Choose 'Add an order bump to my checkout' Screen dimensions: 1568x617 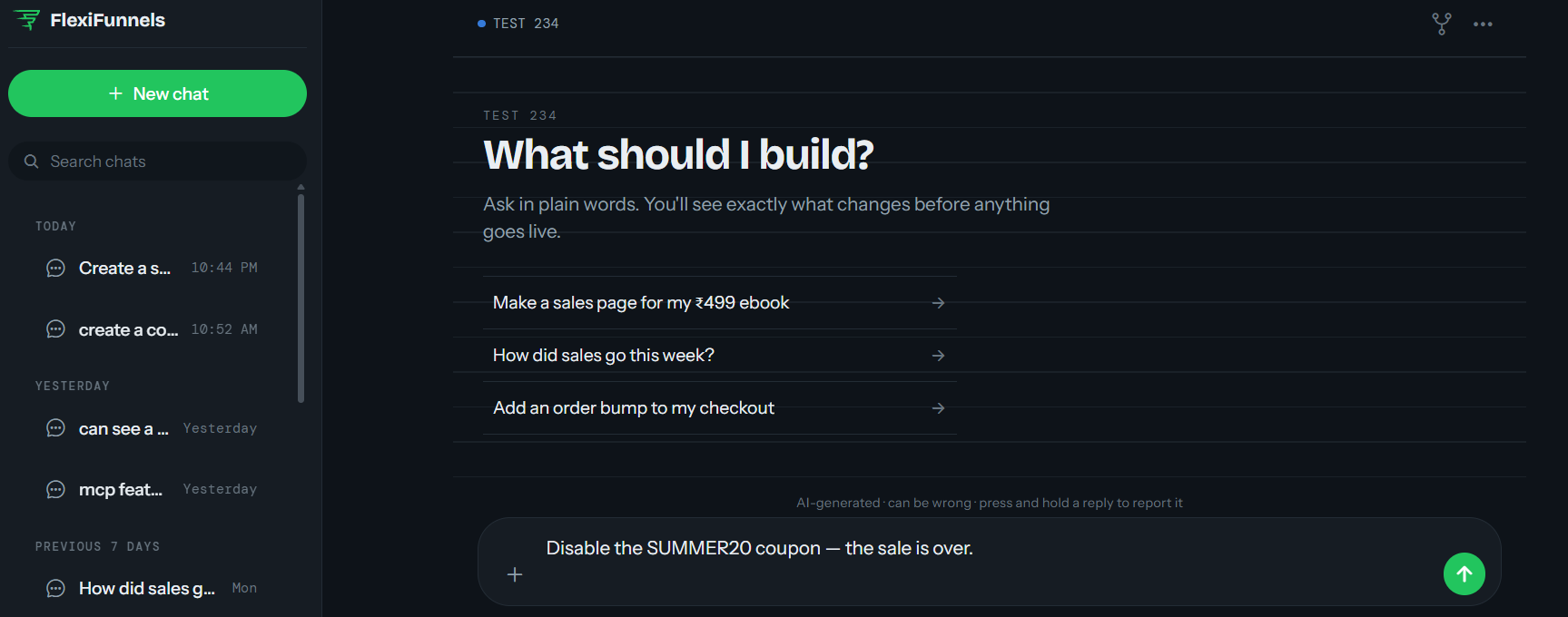click(x=719, y=408)
